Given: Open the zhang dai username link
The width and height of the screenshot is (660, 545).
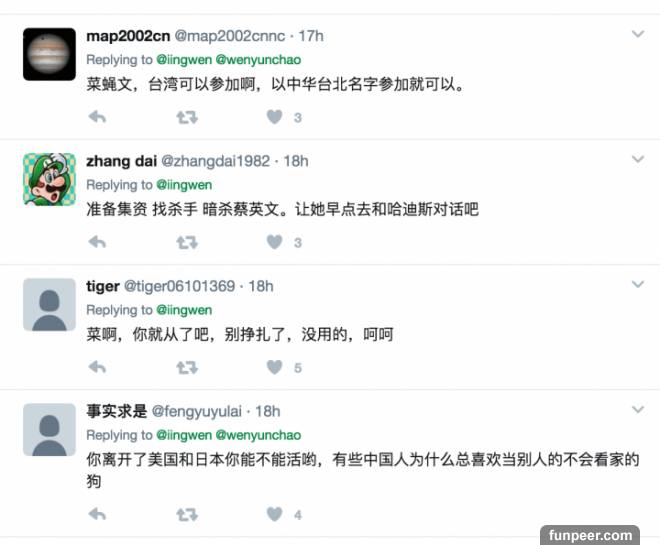Looking at the screenshot, I should pos(122,161).
